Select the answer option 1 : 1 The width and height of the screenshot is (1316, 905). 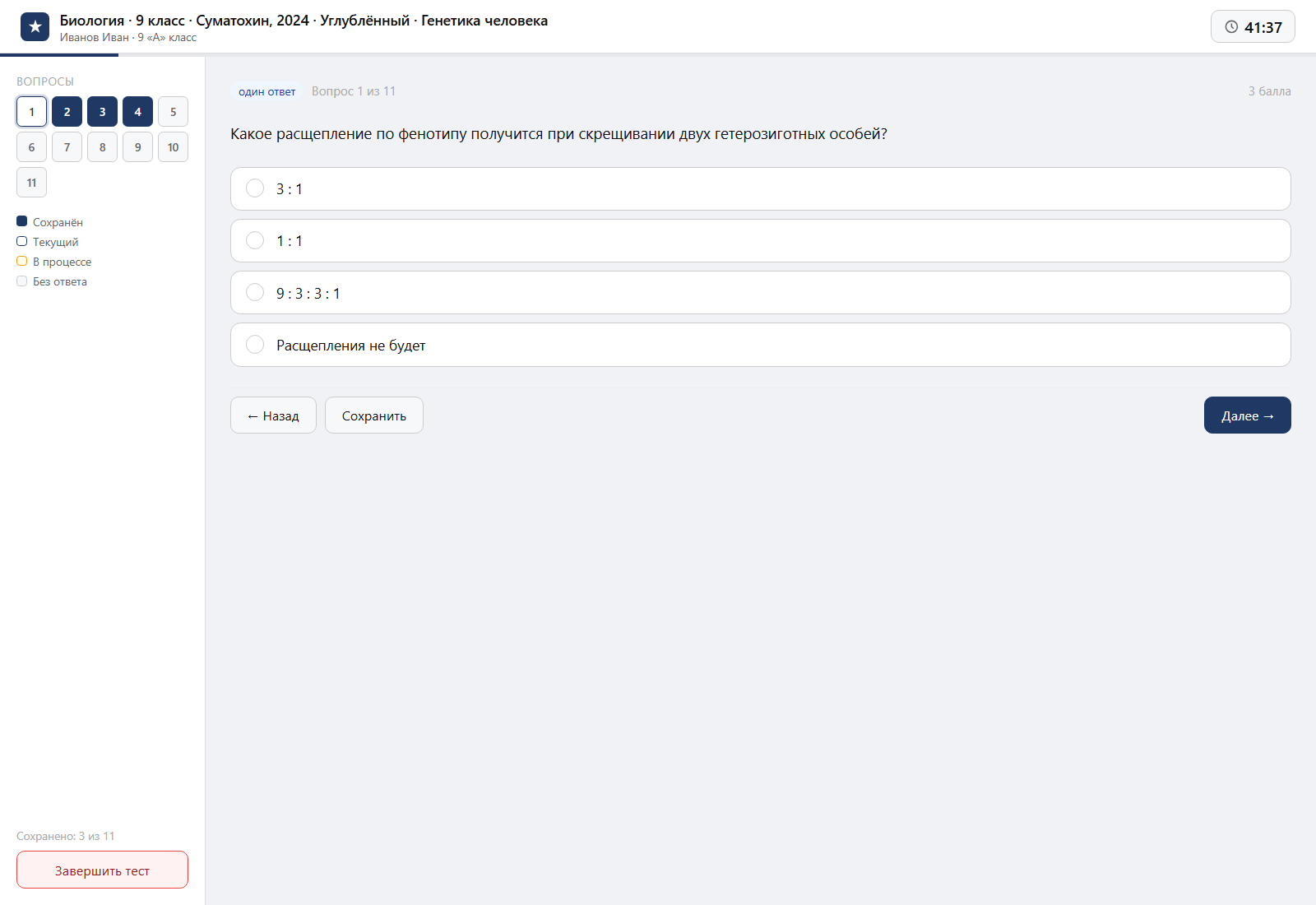760,240
